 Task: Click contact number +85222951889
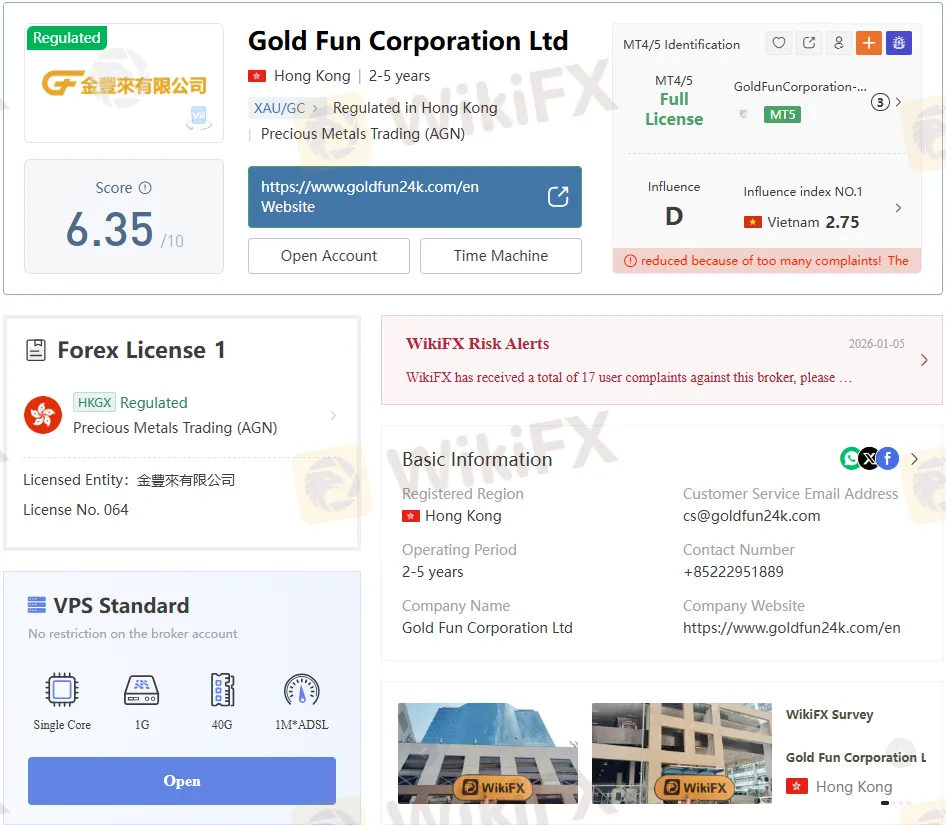733,572
